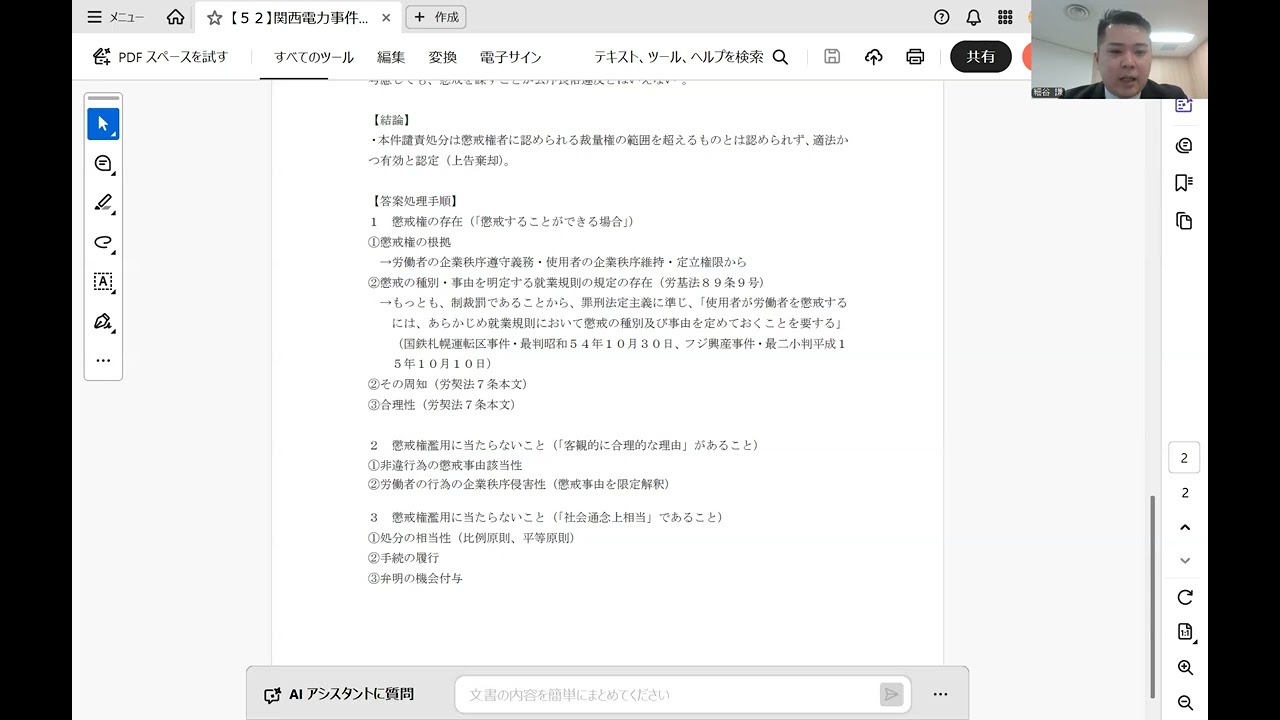Click the line ①処分の相当性（比例原則、平等原則）
This screenshot has height=720, width=1280.
pos(471,538)
